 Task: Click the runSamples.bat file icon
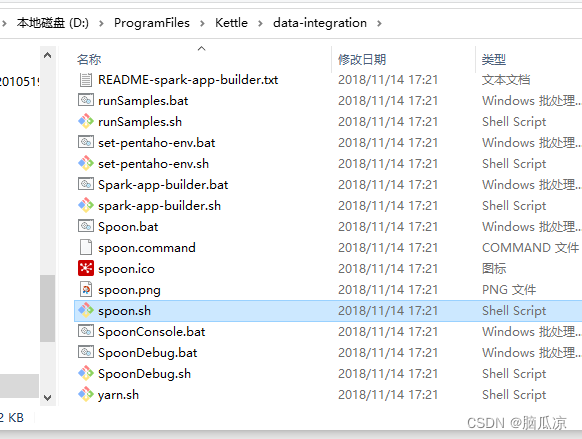coord(86,100)
